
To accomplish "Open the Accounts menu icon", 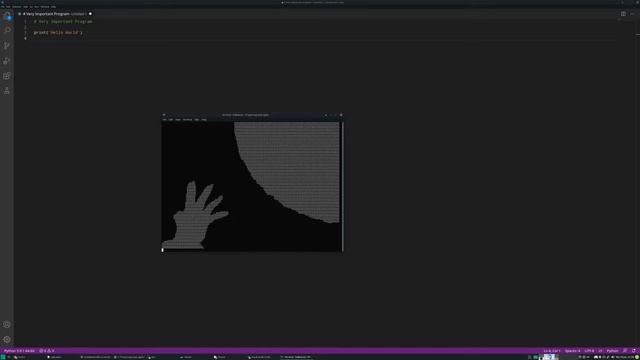I will click(7, 324).
